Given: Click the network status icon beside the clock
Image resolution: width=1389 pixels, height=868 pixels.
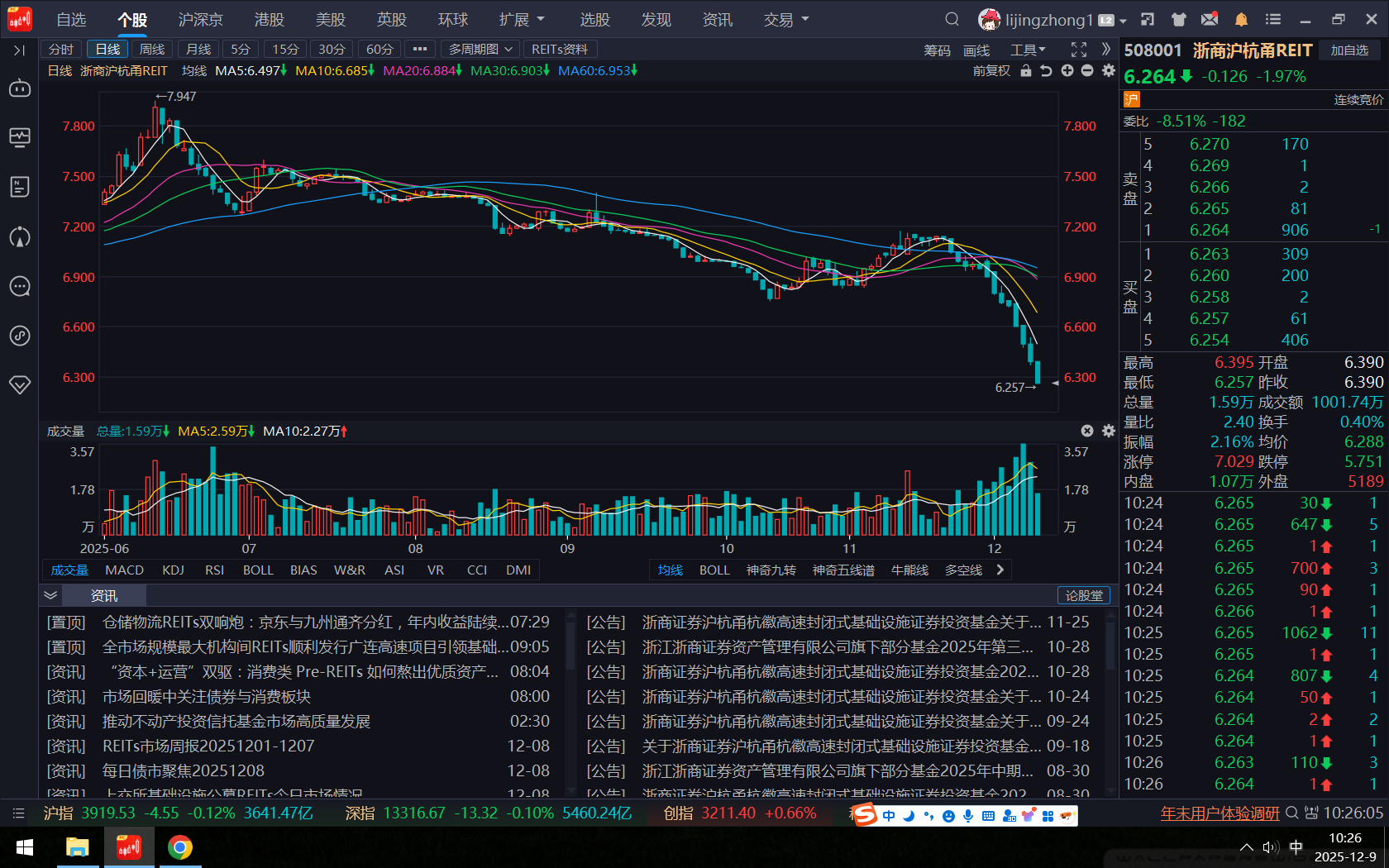Looking at the screenshot, I should tap(1311, 813).
